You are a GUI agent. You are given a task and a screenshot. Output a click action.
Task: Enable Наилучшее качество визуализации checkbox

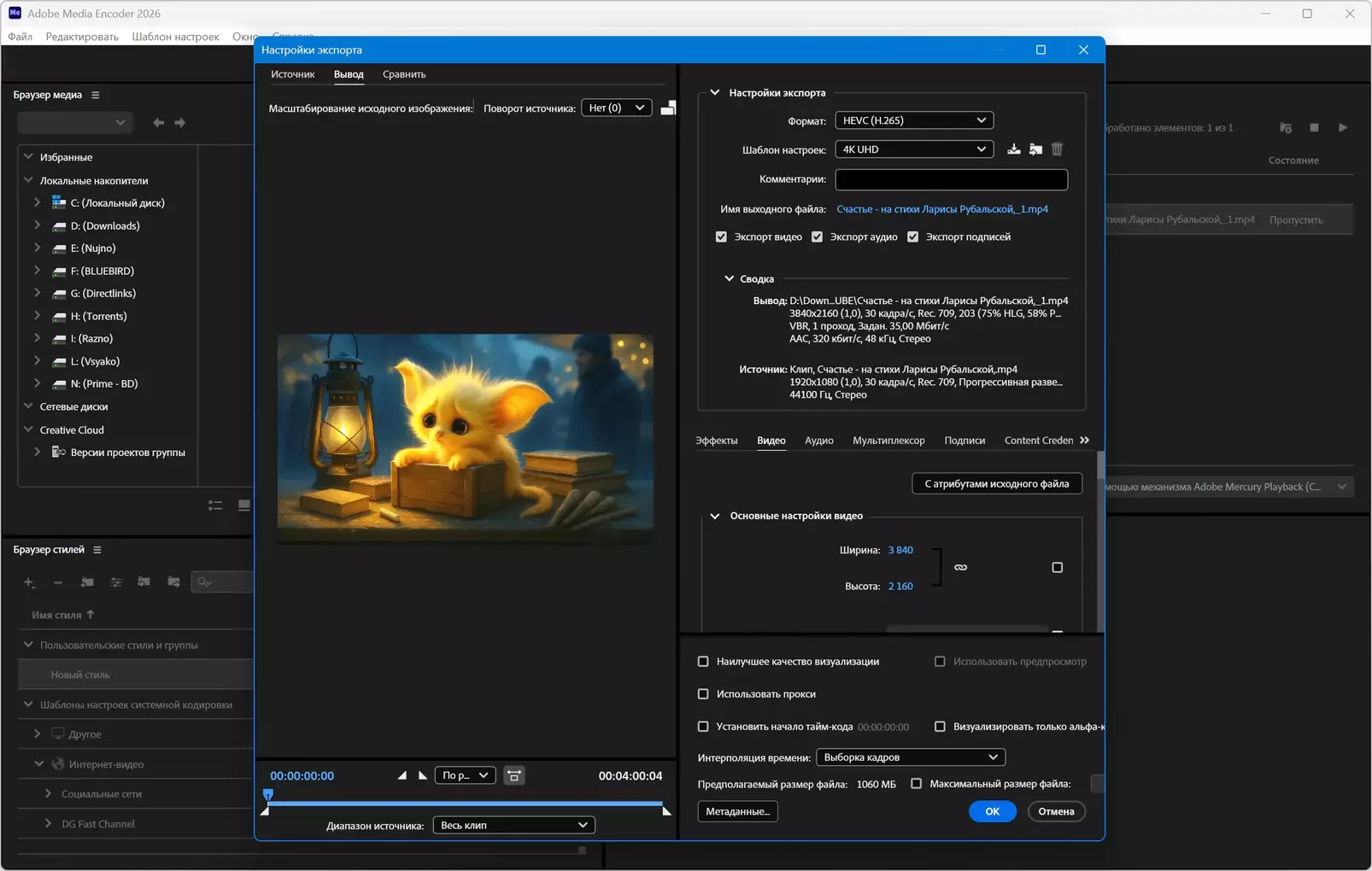703,662
